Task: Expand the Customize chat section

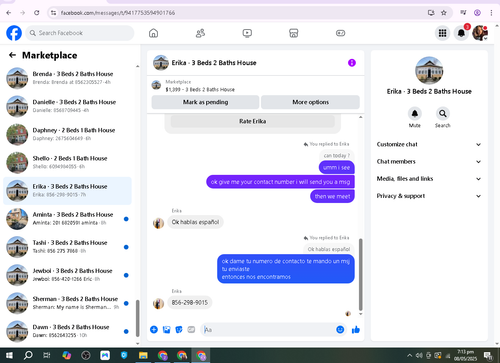Action: (429, 144)
